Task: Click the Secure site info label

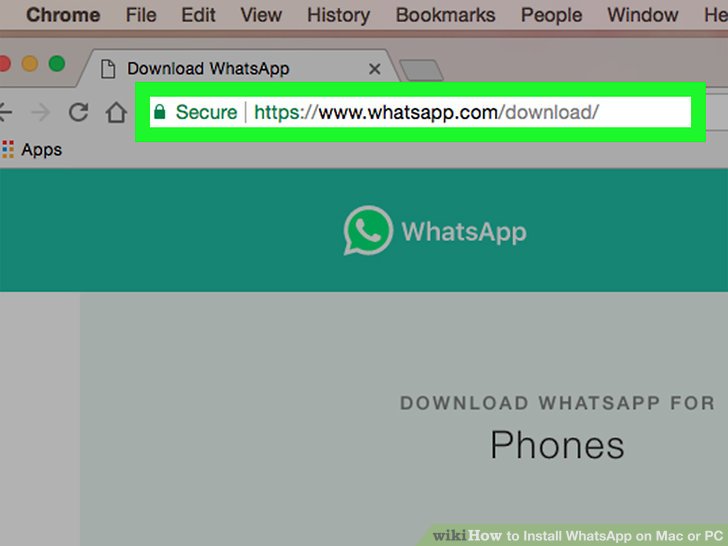Action: pyautogui.click(x=206, y=112)
